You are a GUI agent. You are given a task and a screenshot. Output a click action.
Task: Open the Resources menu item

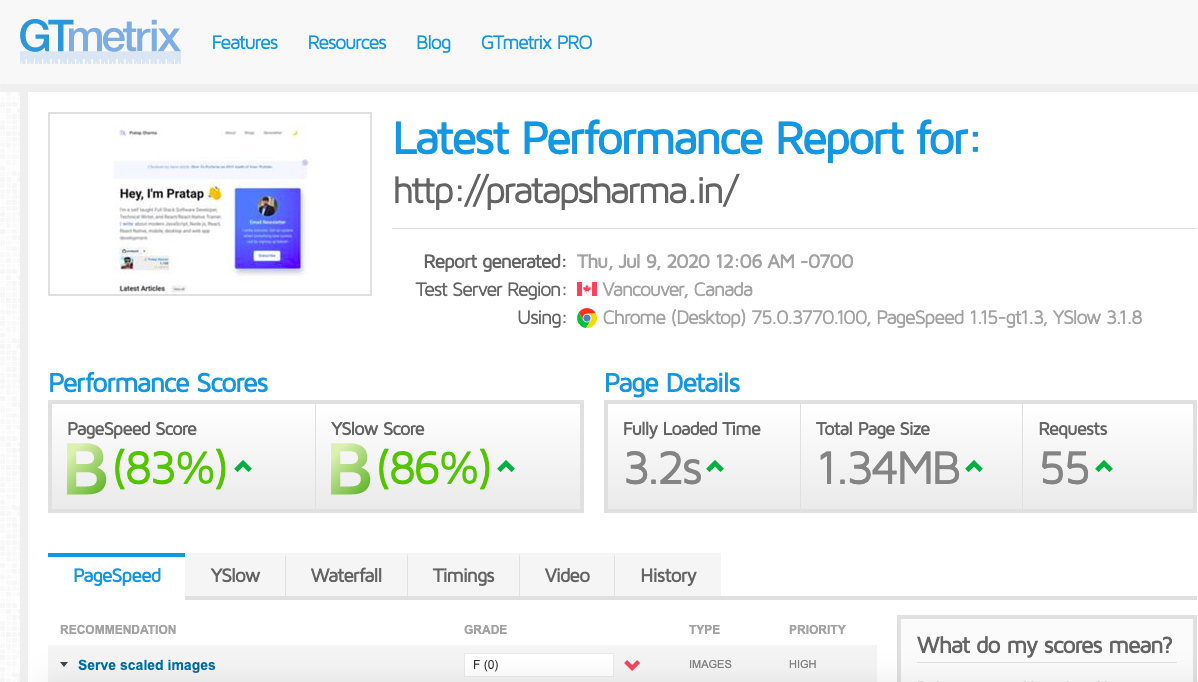coord(347,43)
